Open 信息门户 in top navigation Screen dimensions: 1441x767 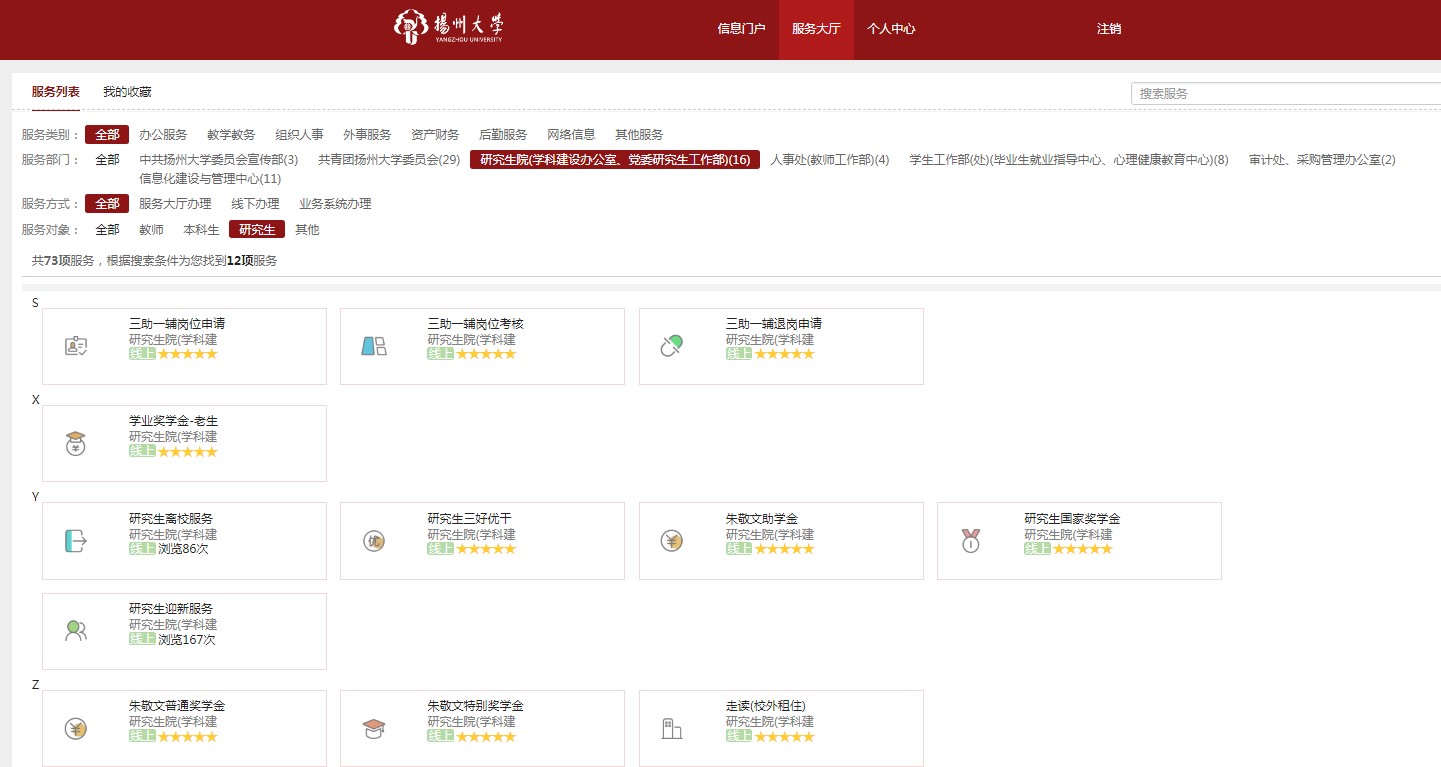[741, 29]
